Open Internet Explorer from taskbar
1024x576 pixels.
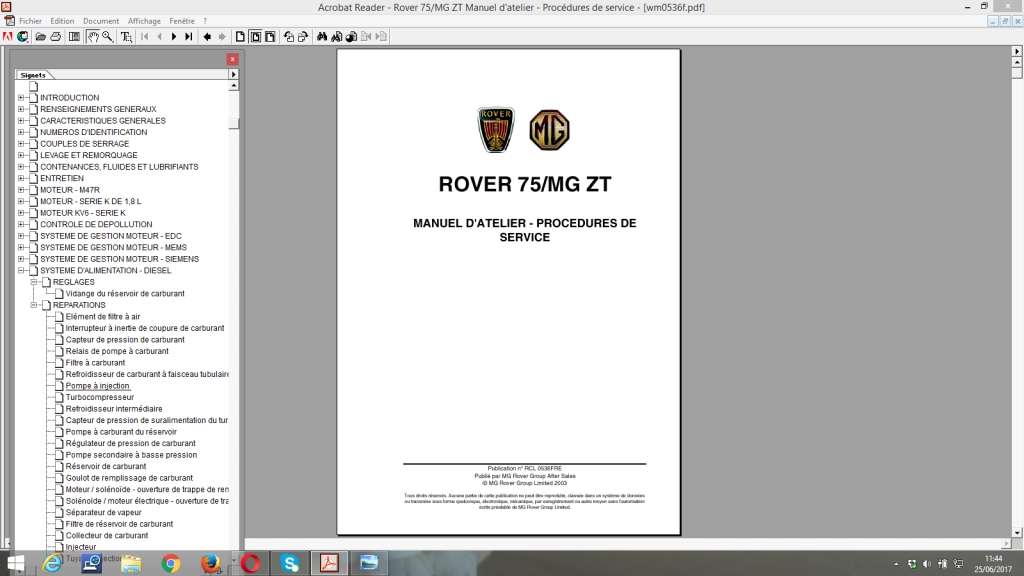(x=52, y=563)
